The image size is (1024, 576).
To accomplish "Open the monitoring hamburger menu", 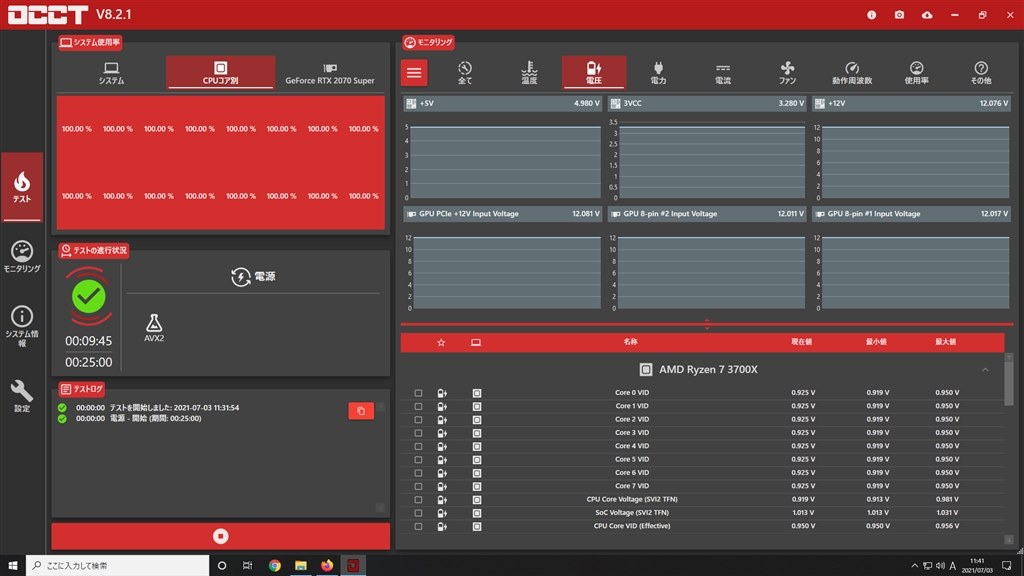I will (x=414, y=72).
